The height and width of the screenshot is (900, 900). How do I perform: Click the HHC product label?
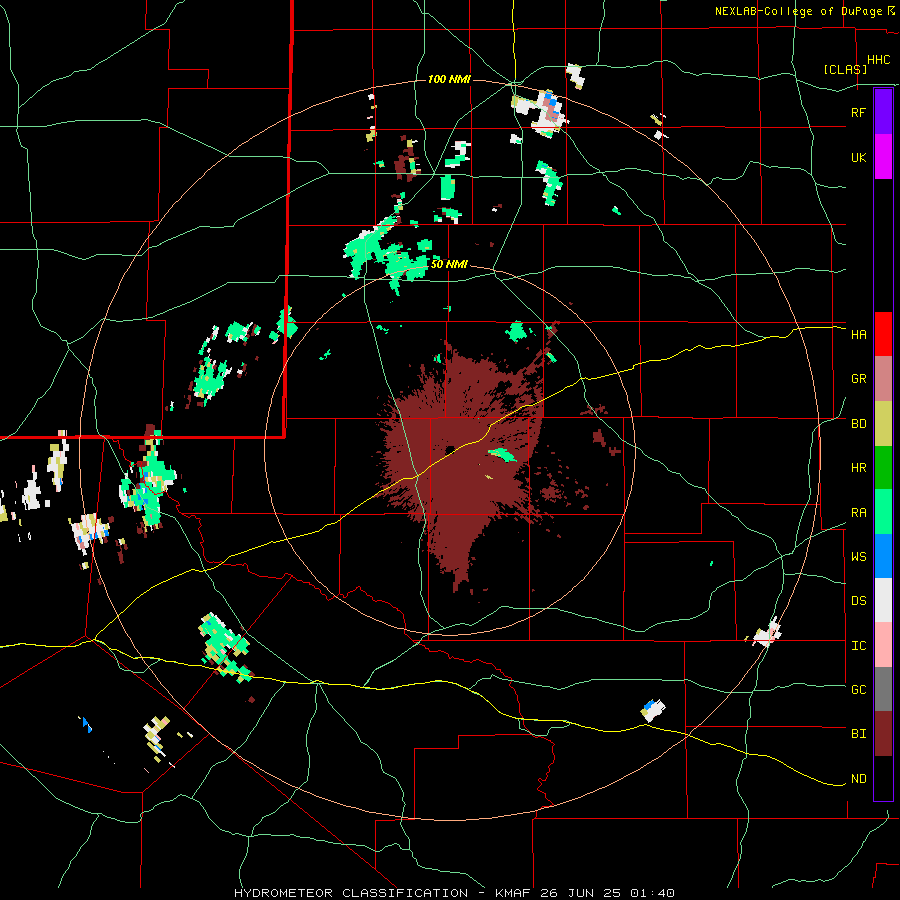tap(879, 59)
